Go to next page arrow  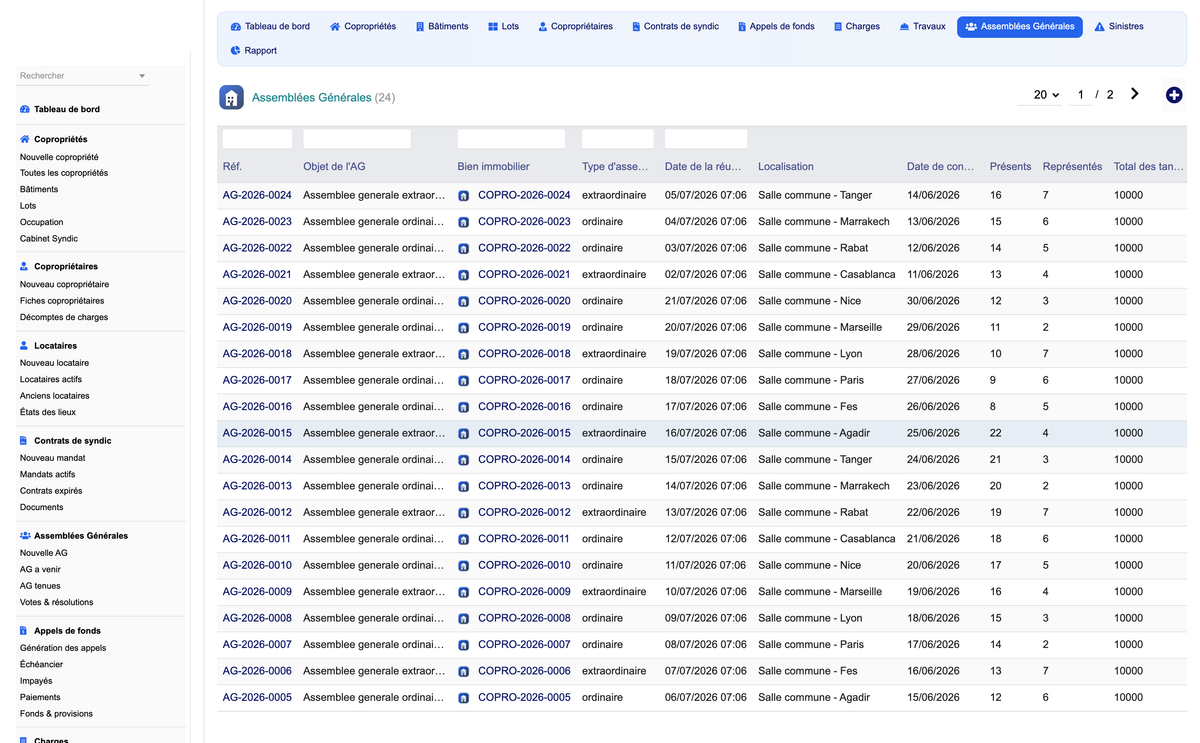(x=1135, y=94)
